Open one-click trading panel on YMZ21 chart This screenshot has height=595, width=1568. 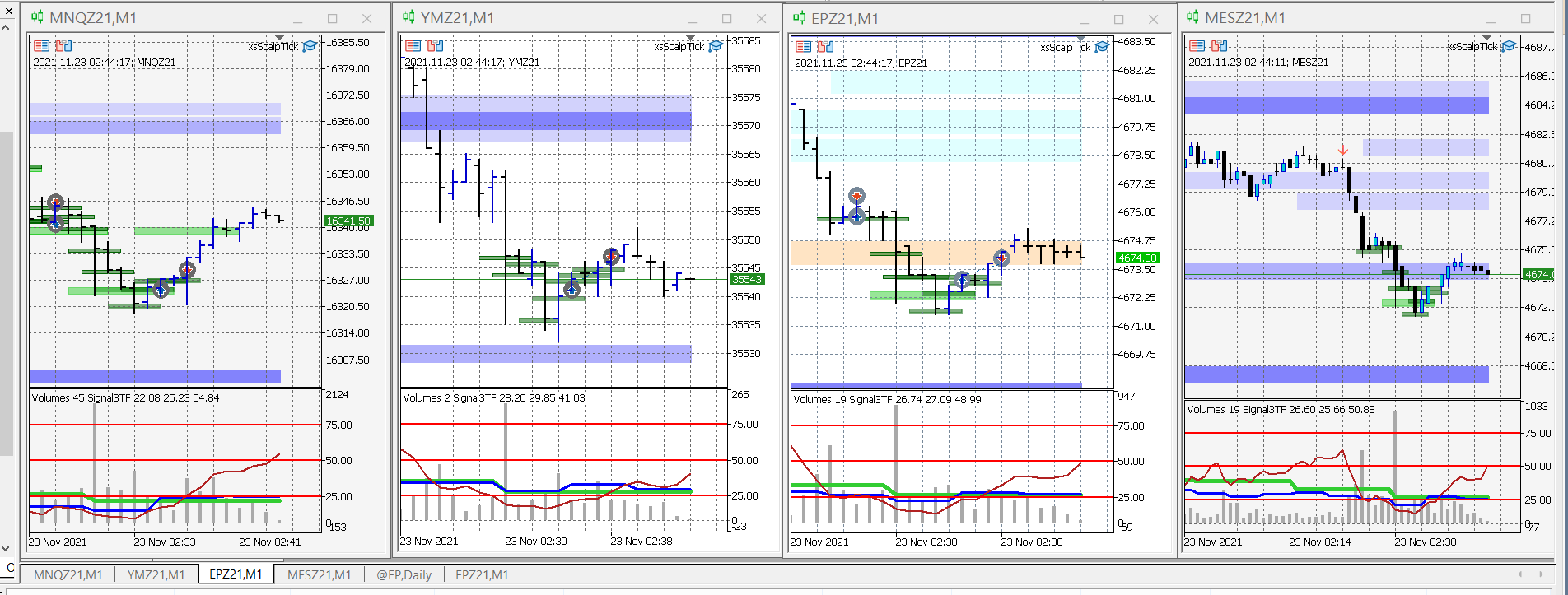point(413,46)
